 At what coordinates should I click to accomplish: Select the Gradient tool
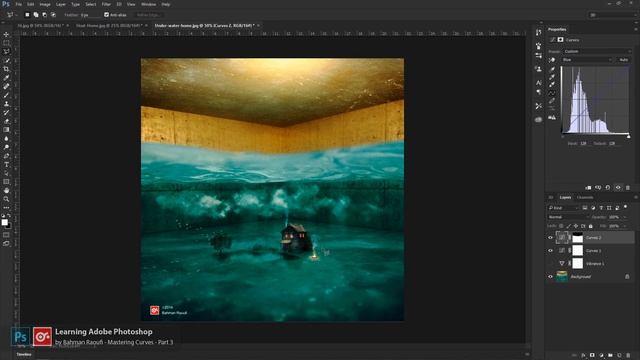point(6,130)
